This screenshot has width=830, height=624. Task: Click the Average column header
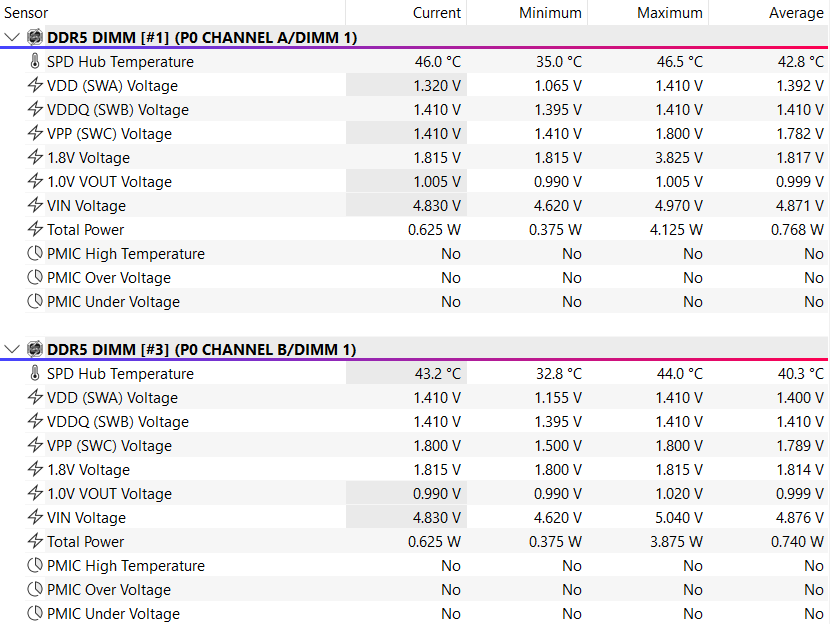[x=796, y=13]
